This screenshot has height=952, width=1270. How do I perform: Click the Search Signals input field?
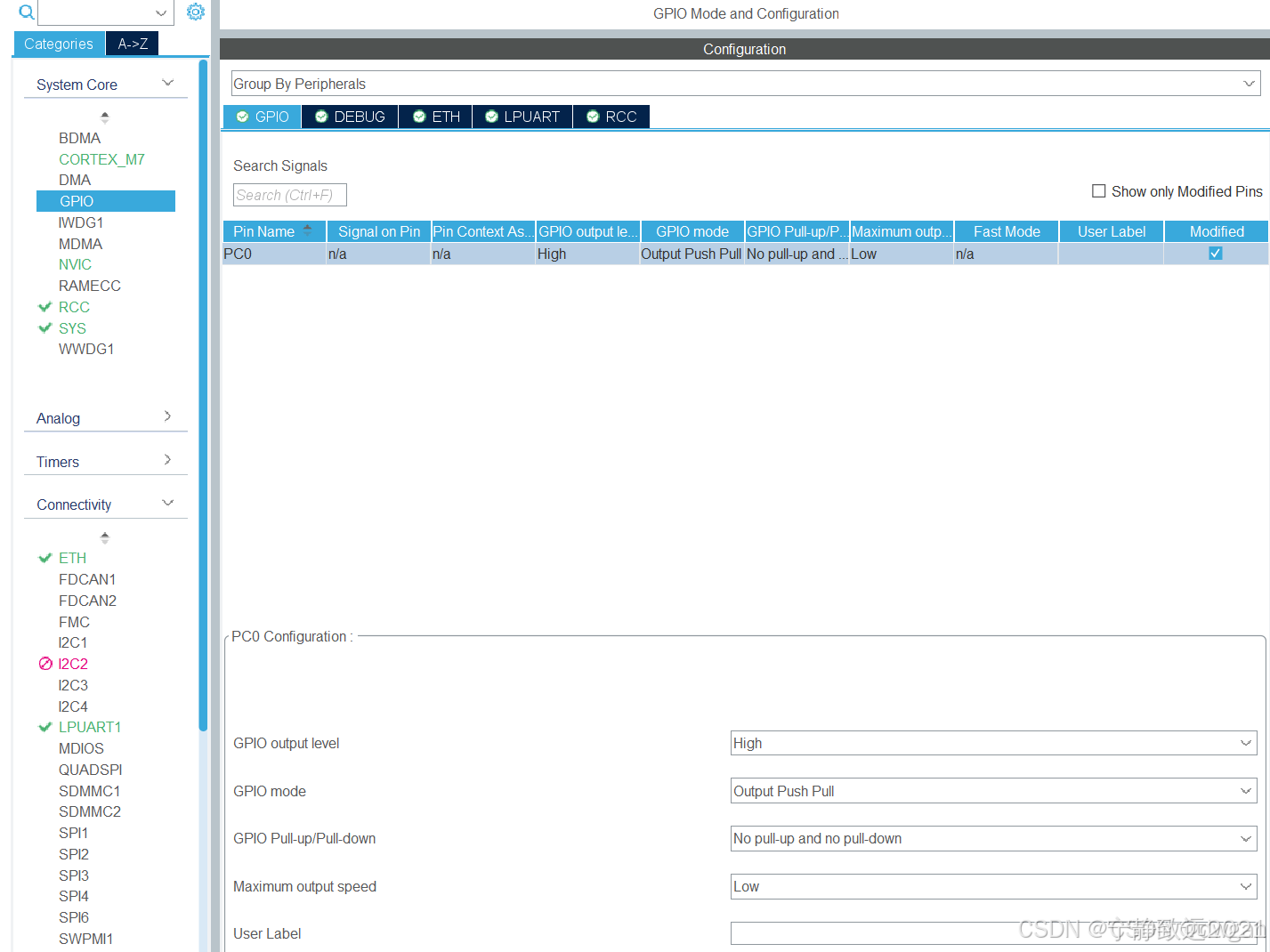click(x=290, y=195)
